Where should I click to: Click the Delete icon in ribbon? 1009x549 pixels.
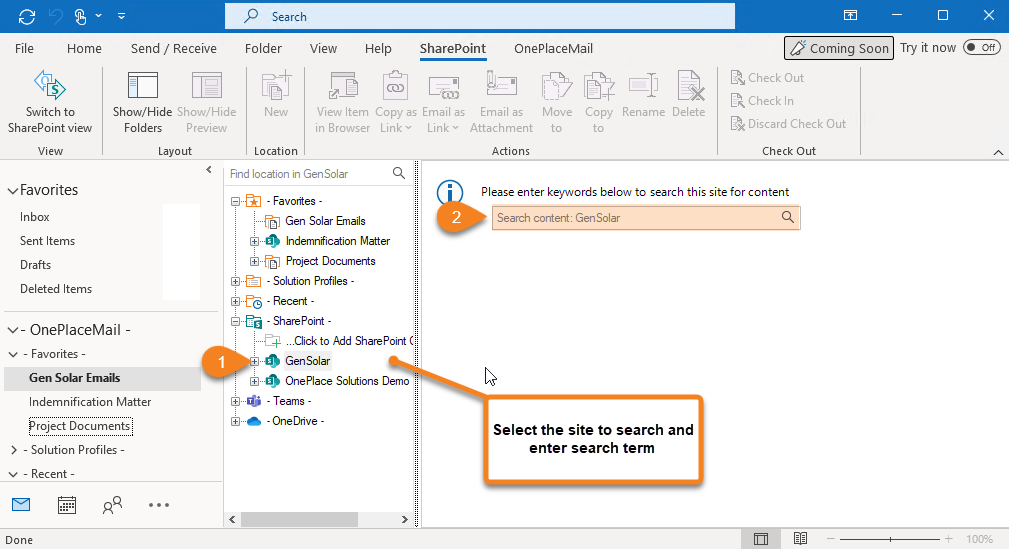[689, 86]
